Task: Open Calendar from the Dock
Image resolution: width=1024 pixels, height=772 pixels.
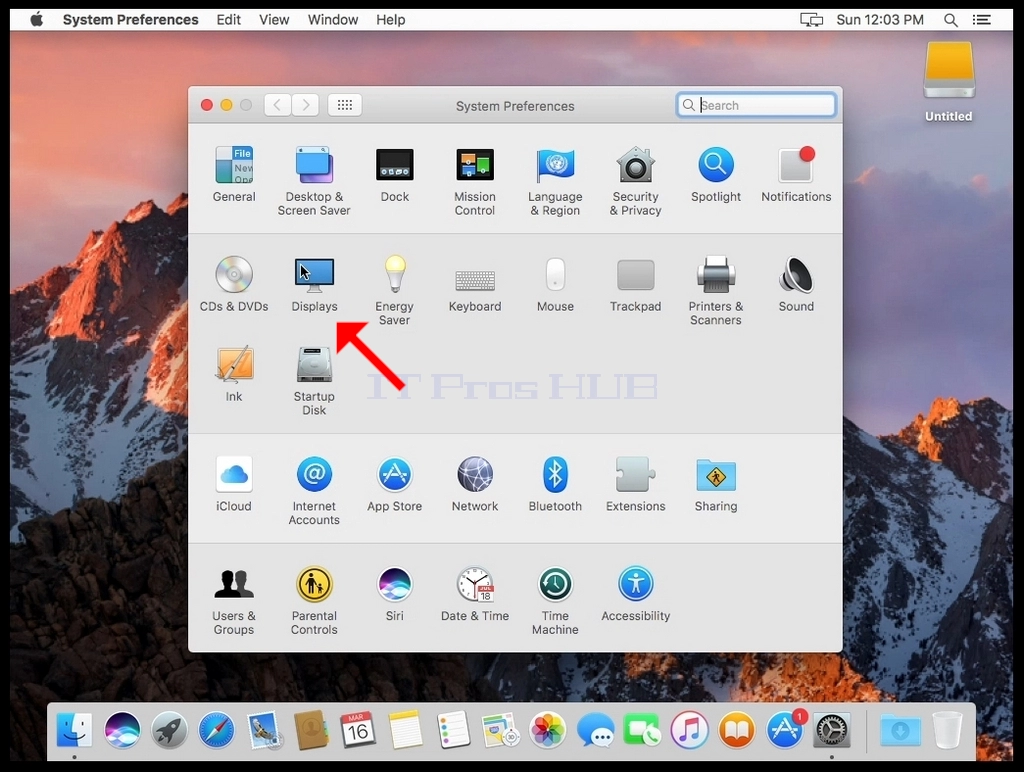Action: click(x=358, y=730)
